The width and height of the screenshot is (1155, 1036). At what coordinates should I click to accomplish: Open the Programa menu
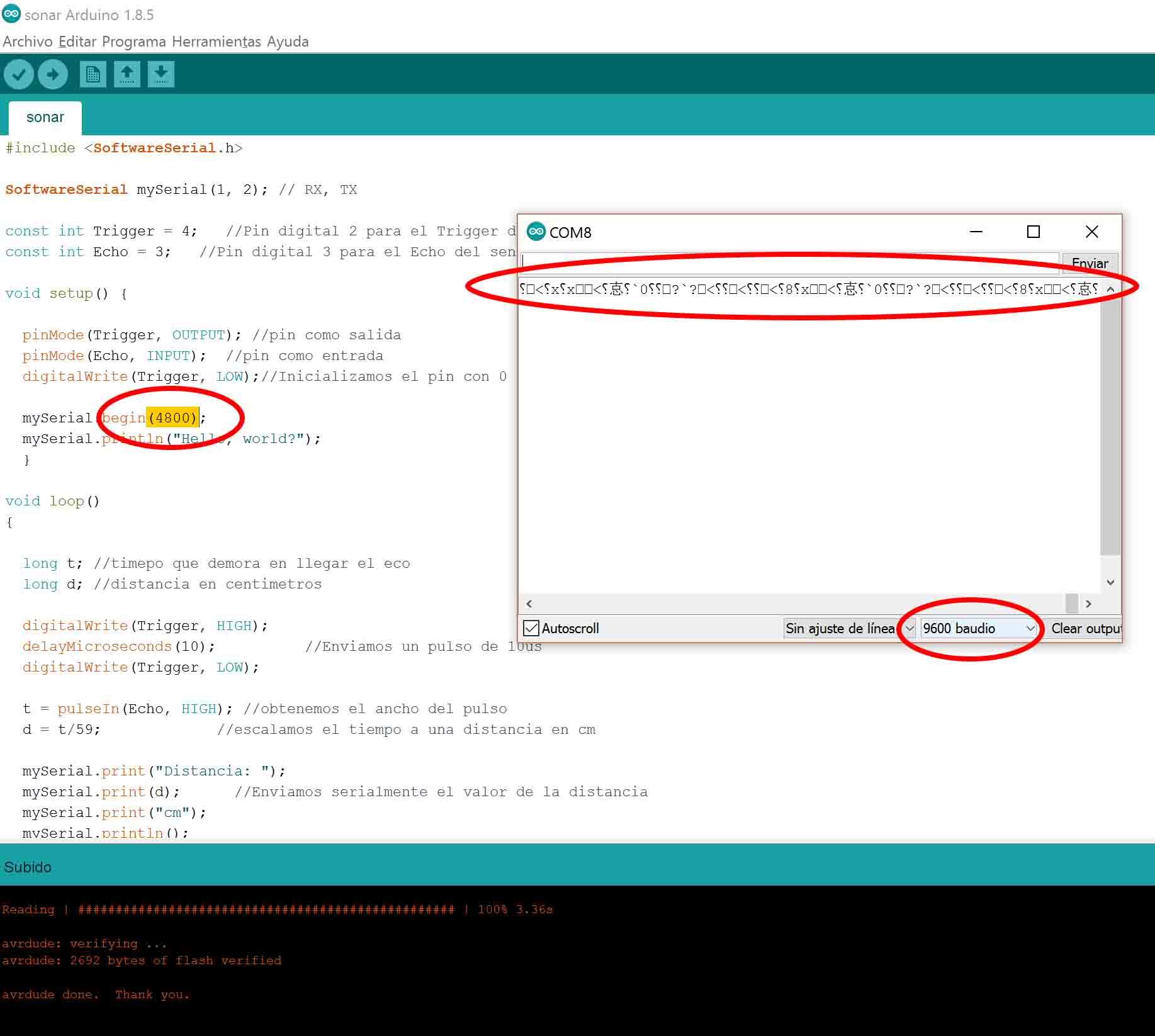pos(134,42)
